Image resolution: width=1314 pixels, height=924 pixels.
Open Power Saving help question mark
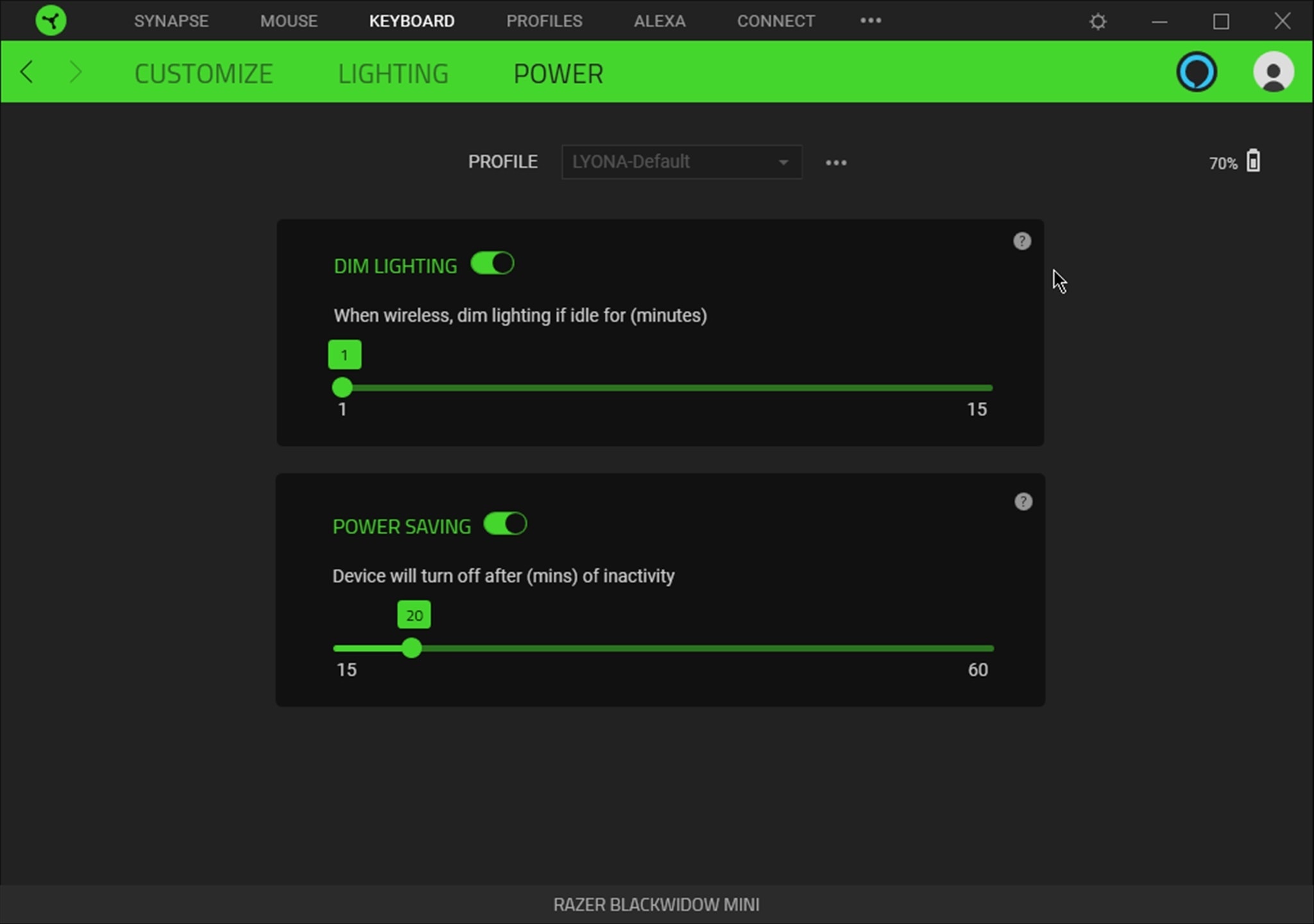[x=1023, y=502]
